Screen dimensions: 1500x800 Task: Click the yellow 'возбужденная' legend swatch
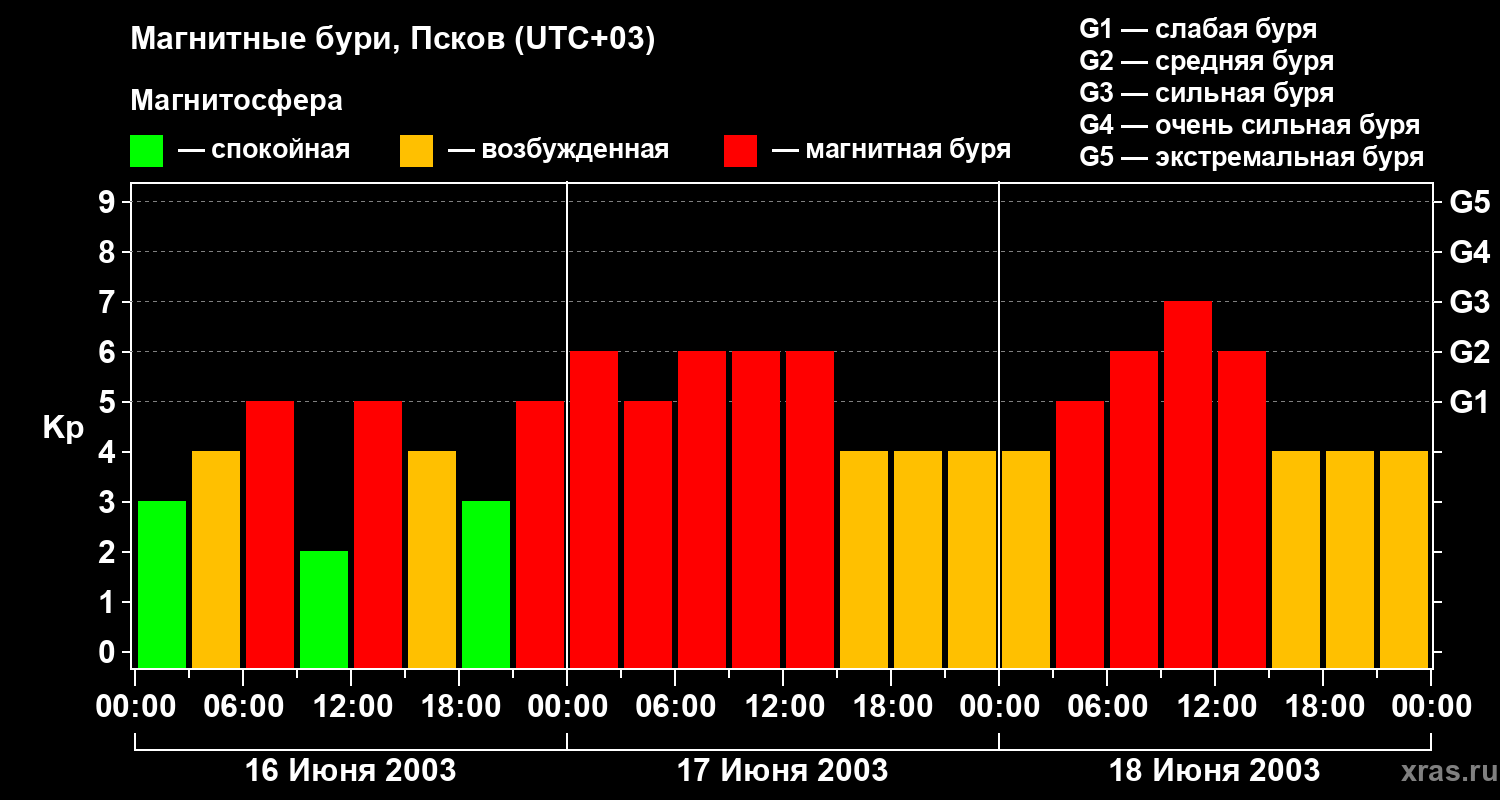point(416,151)
